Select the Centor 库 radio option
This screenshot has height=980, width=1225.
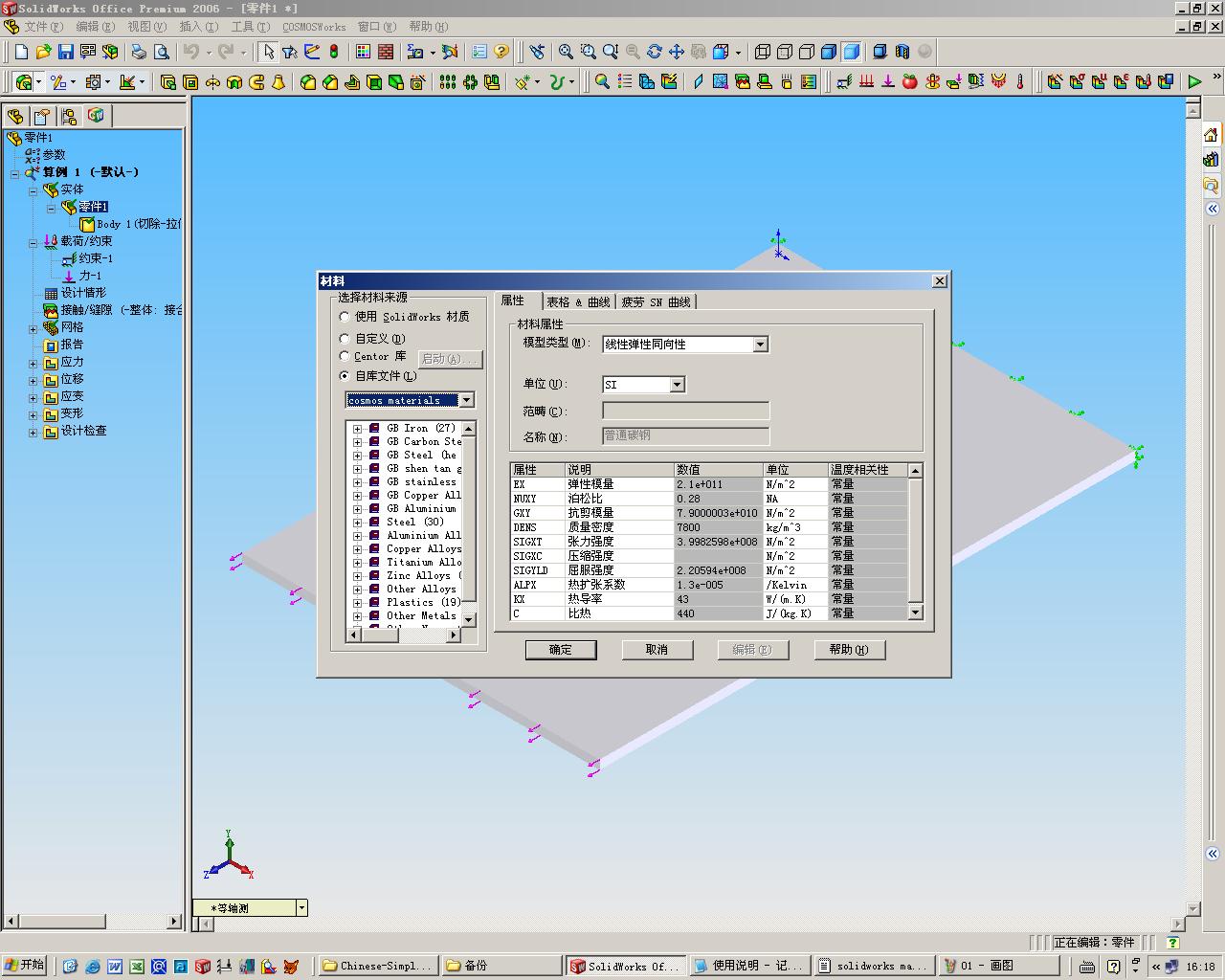click(x=345, y=357)
